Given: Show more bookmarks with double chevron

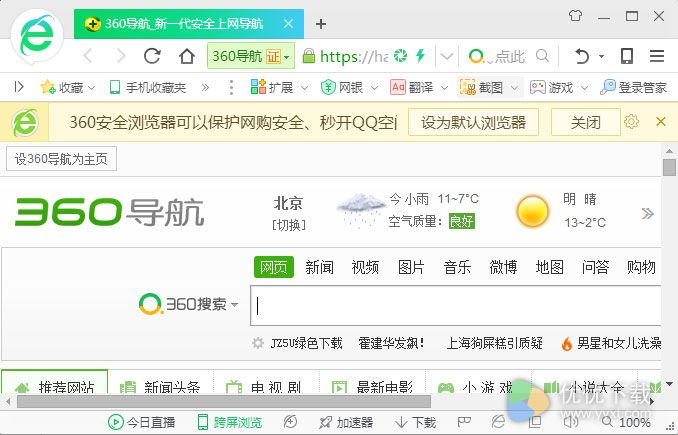Looking at the screenshot, I should (x=205, y=88).
